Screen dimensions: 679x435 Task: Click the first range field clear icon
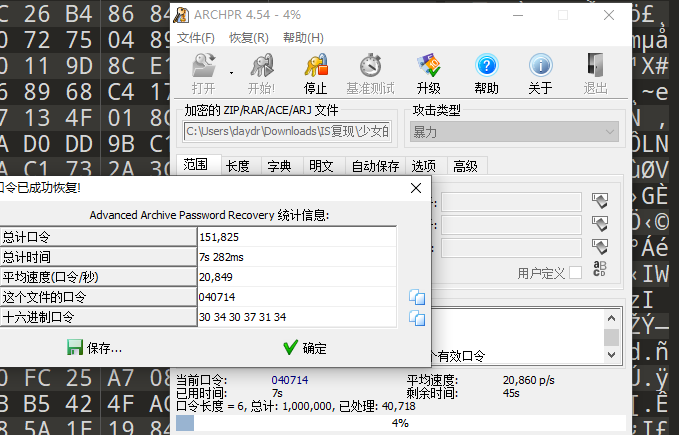[600, 201]
